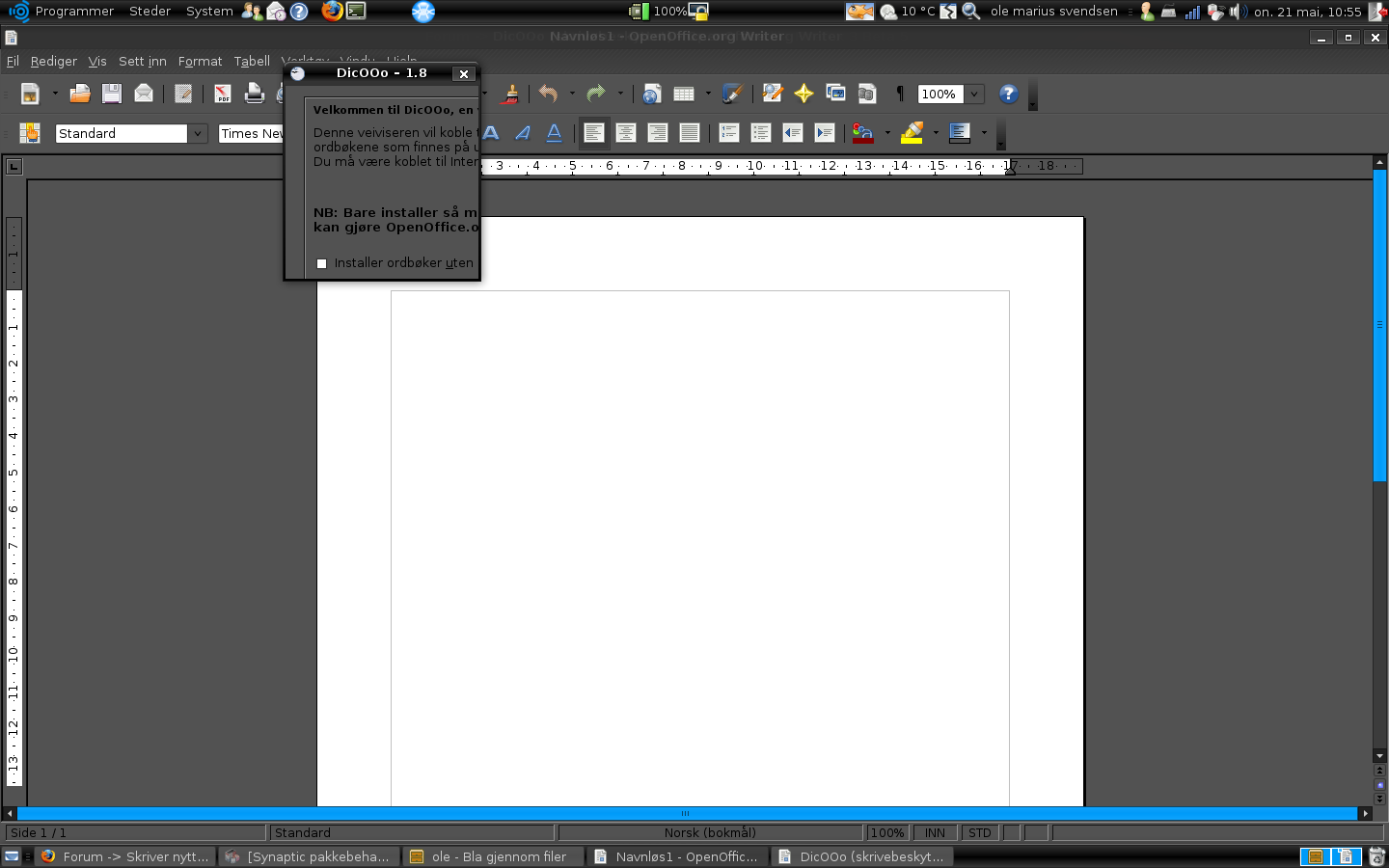This screenshot has width=1389, height=868.
Task: Expand the Undo history arrow
Action: [572, 94]
